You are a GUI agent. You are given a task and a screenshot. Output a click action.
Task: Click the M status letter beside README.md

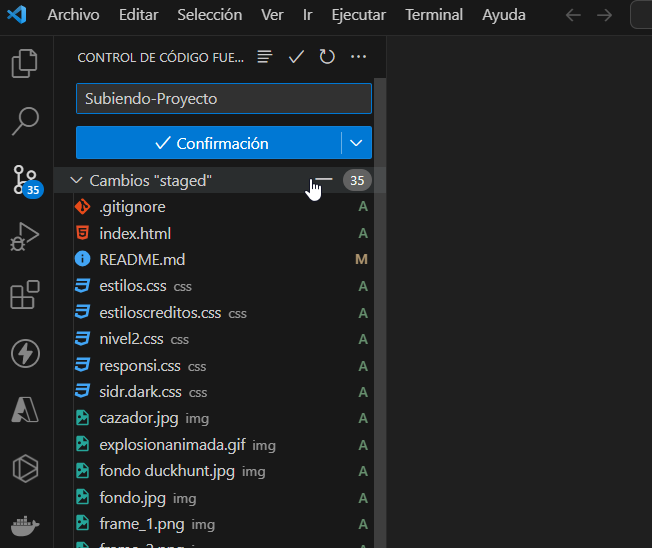click(x=361, y=259)
